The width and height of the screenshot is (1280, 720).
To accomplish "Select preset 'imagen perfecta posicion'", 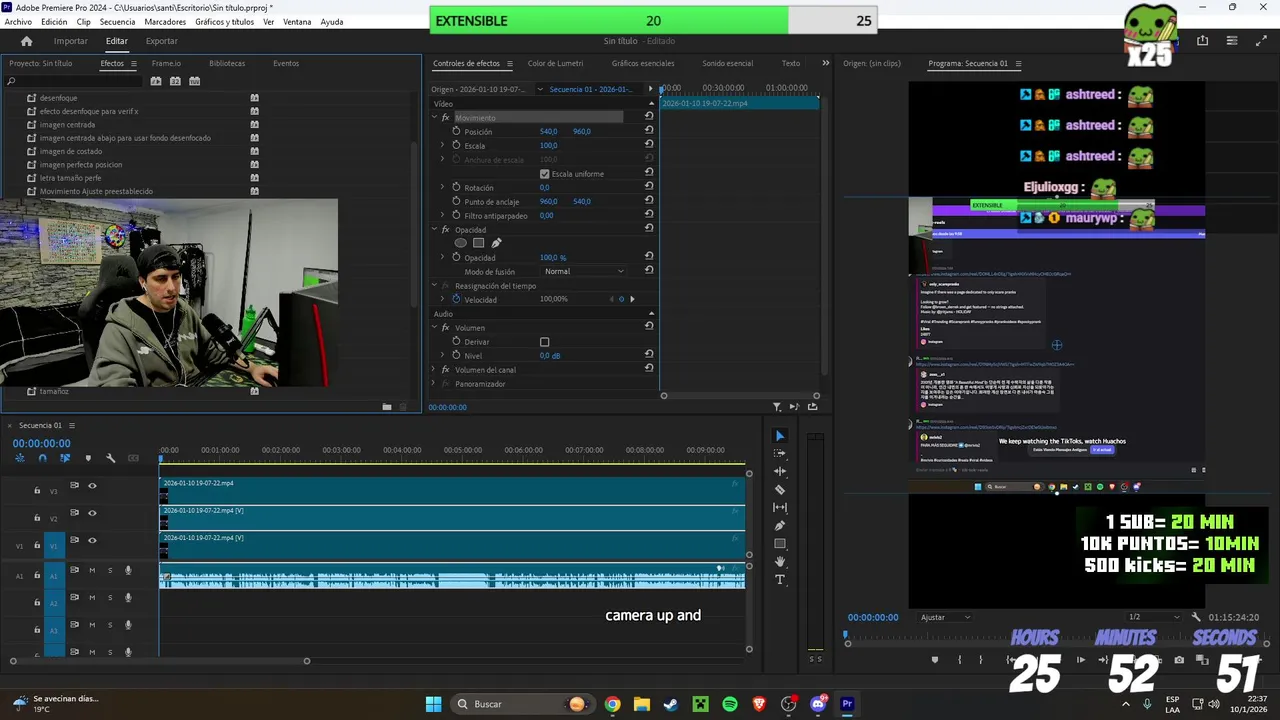I will pyautogui.click(x=81, y=164).
